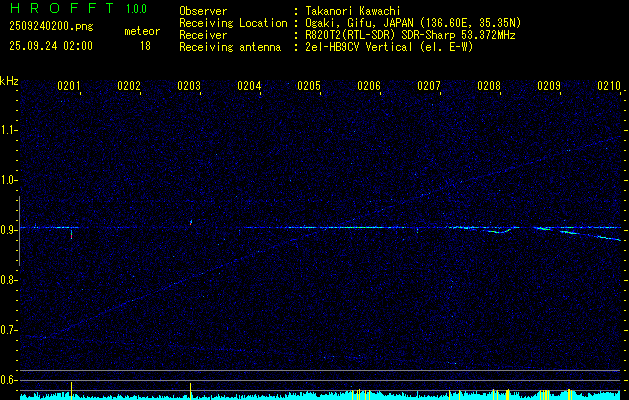Click the 0207 time marker
The height and width of the screenshot is (400, 629).
(x=429, y=85)
